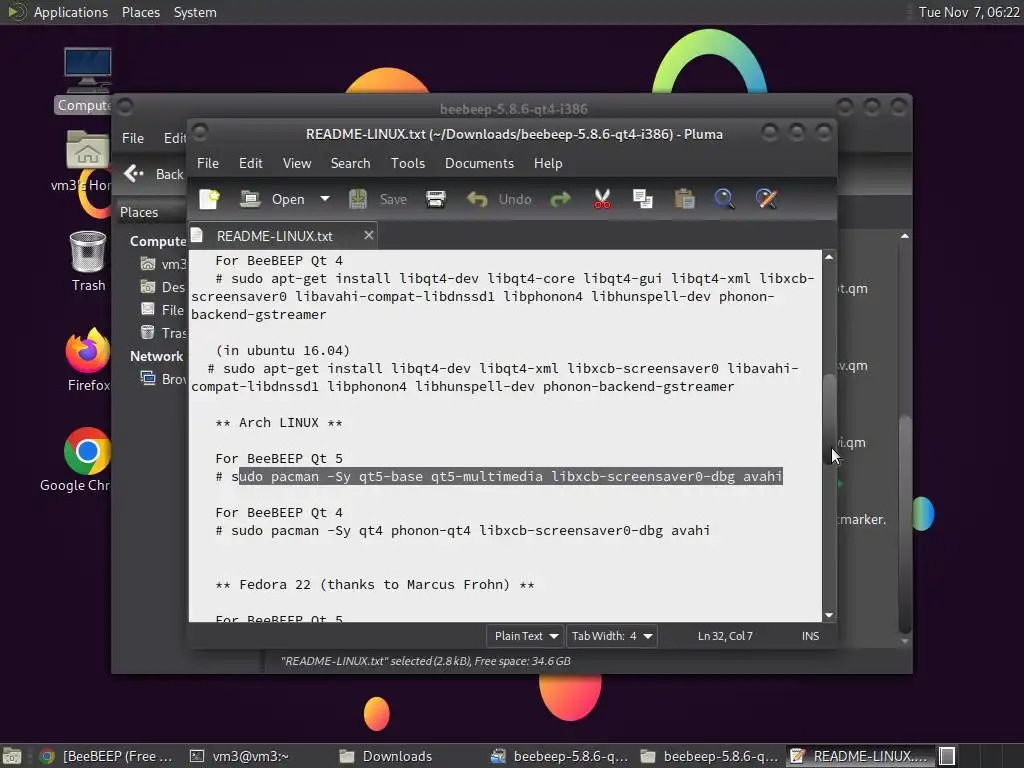Open the File menu in Pluma

tap(208, 163)
